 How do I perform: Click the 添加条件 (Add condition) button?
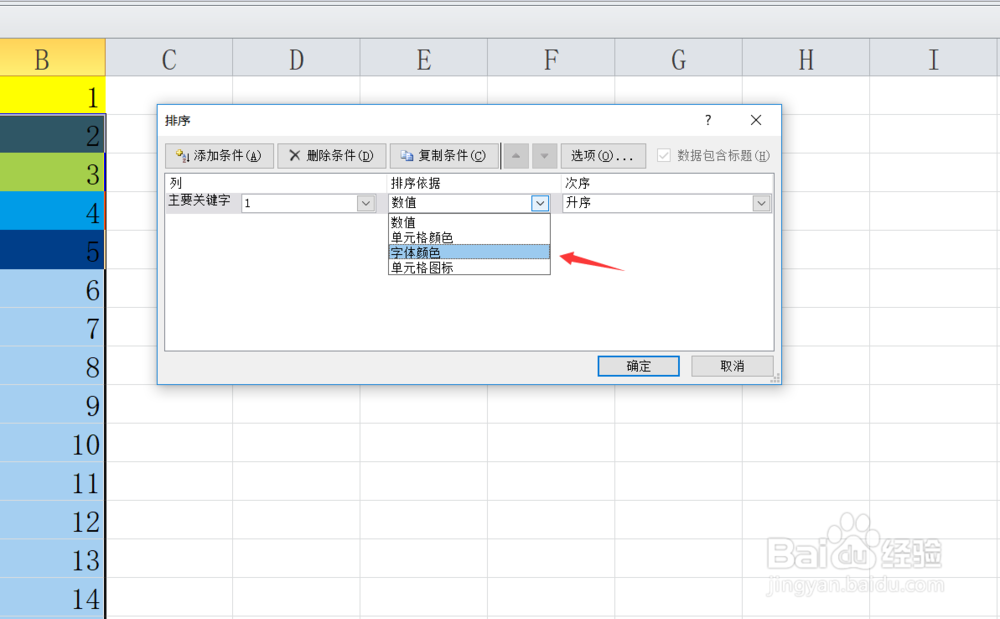[219, 156]
